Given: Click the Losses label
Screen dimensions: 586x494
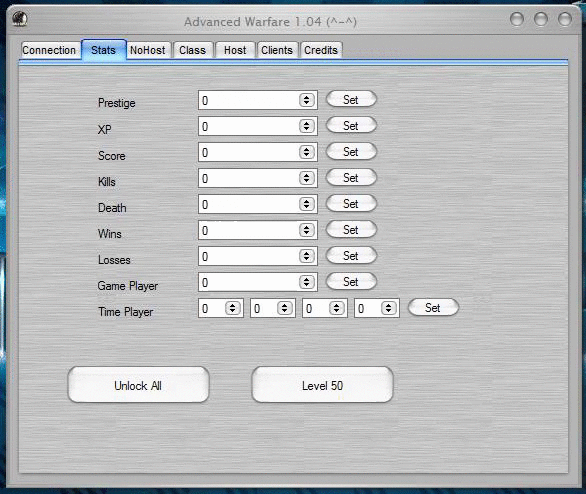Looking at the screenshot, I should 114,259.
